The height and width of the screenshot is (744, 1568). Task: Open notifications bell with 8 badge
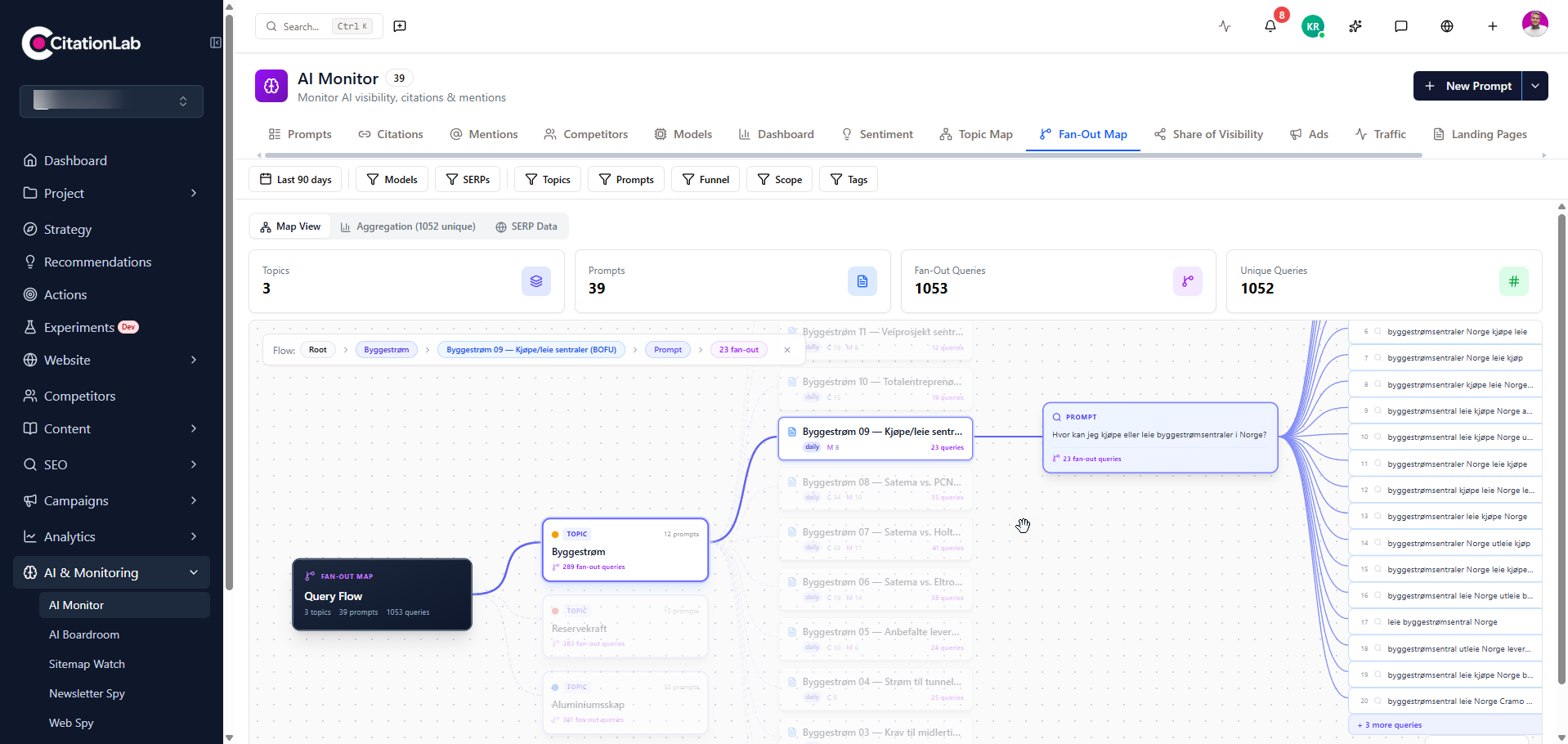pos(1270,26)
